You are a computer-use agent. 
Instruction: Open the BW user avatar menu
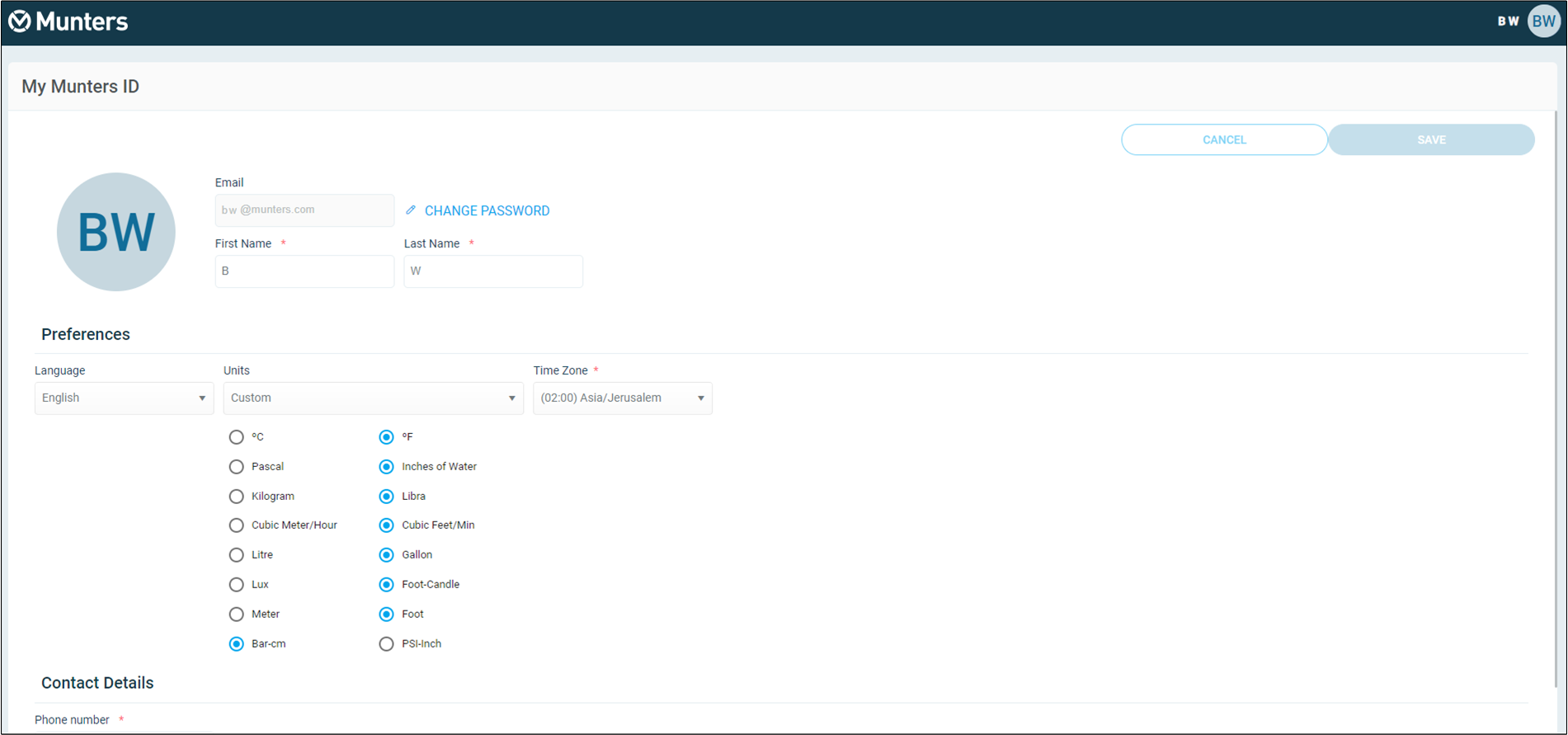[x=1543, y=21]
